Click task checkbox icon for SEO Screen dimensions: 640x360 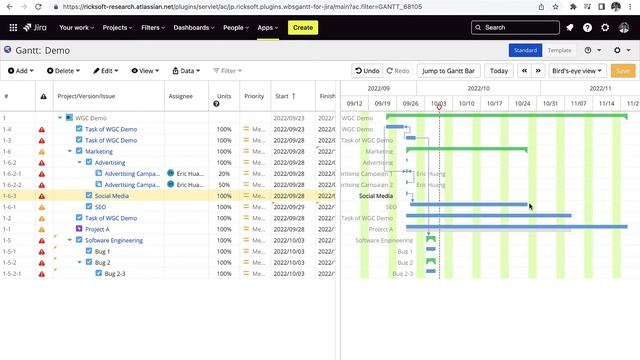(x=89, y=206)
